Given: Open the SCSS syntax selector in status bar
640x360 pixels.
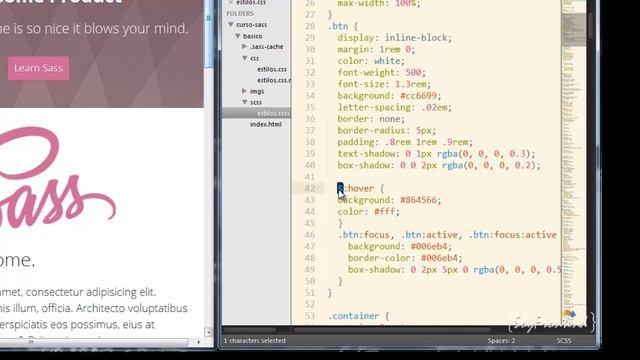Looking at the screenshot, I should pos(564,340).
